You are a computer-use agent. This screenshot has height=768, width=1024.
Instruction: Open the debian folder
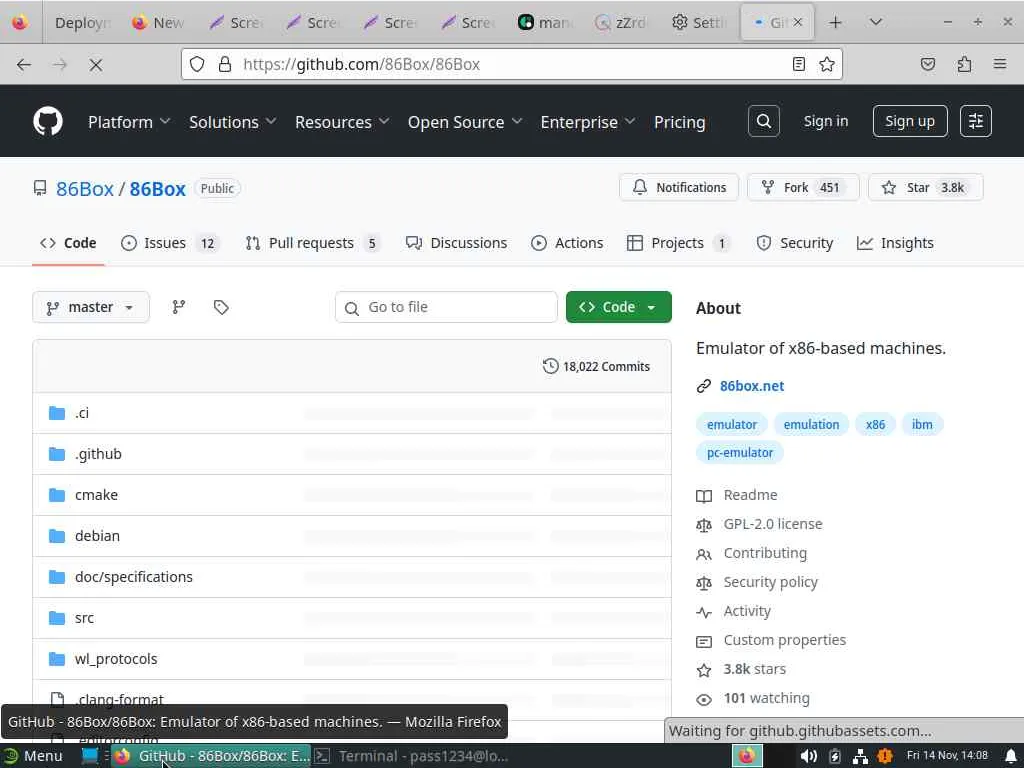tap(97, 536)
